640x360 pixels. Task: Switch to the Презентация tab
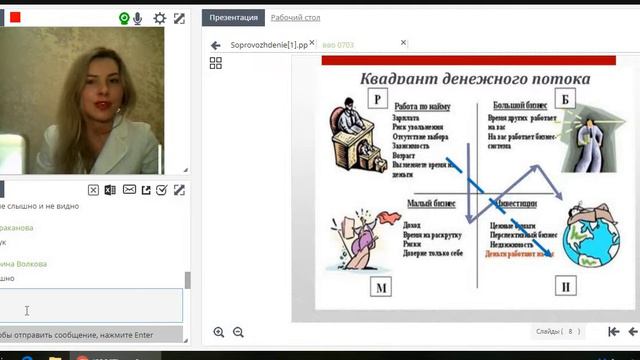(x=233, y=18)
